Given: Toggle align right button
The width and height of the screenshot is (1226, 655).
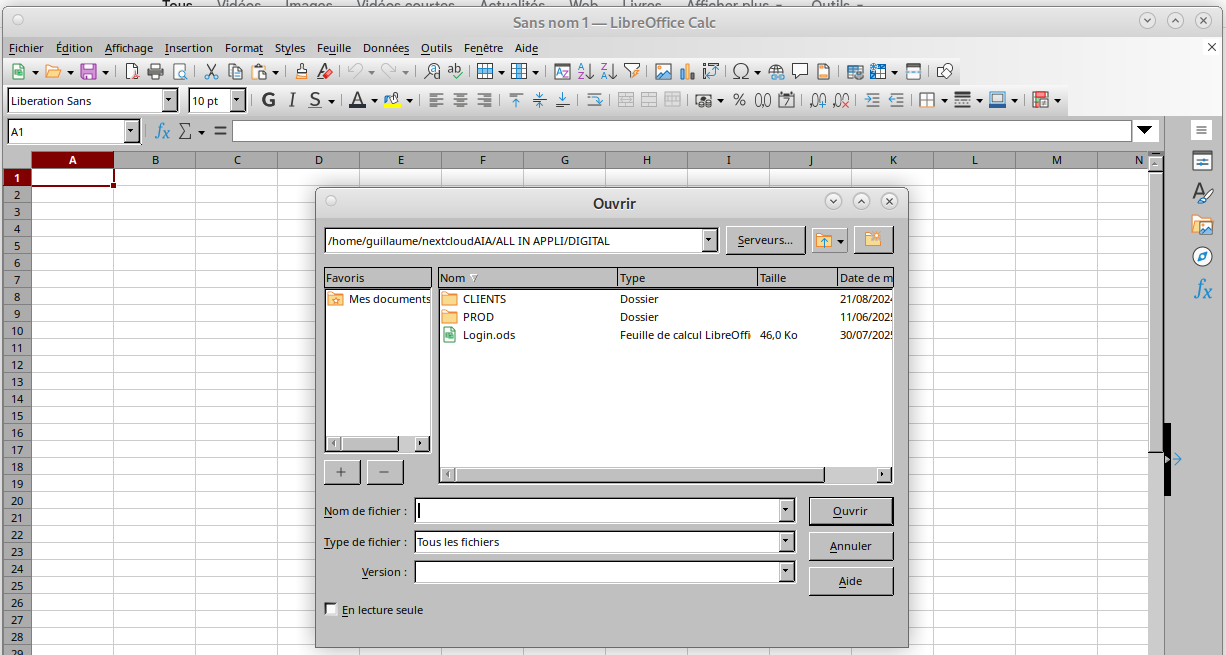Looking at the screenshot, I should click(x=484, y=100).
